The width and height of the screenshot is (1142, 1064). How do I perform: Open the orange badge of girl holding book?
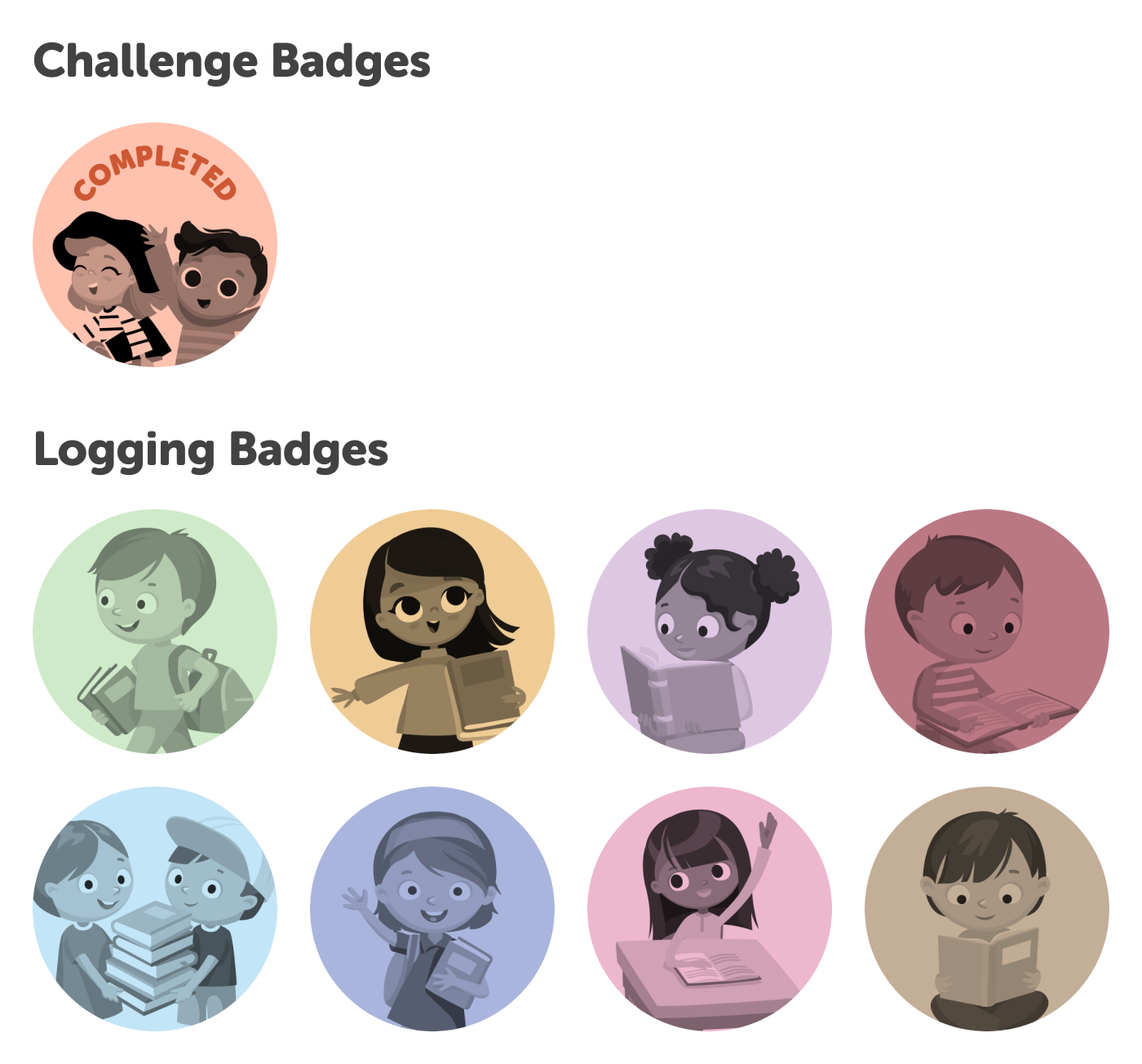click(x=432, y=632)
